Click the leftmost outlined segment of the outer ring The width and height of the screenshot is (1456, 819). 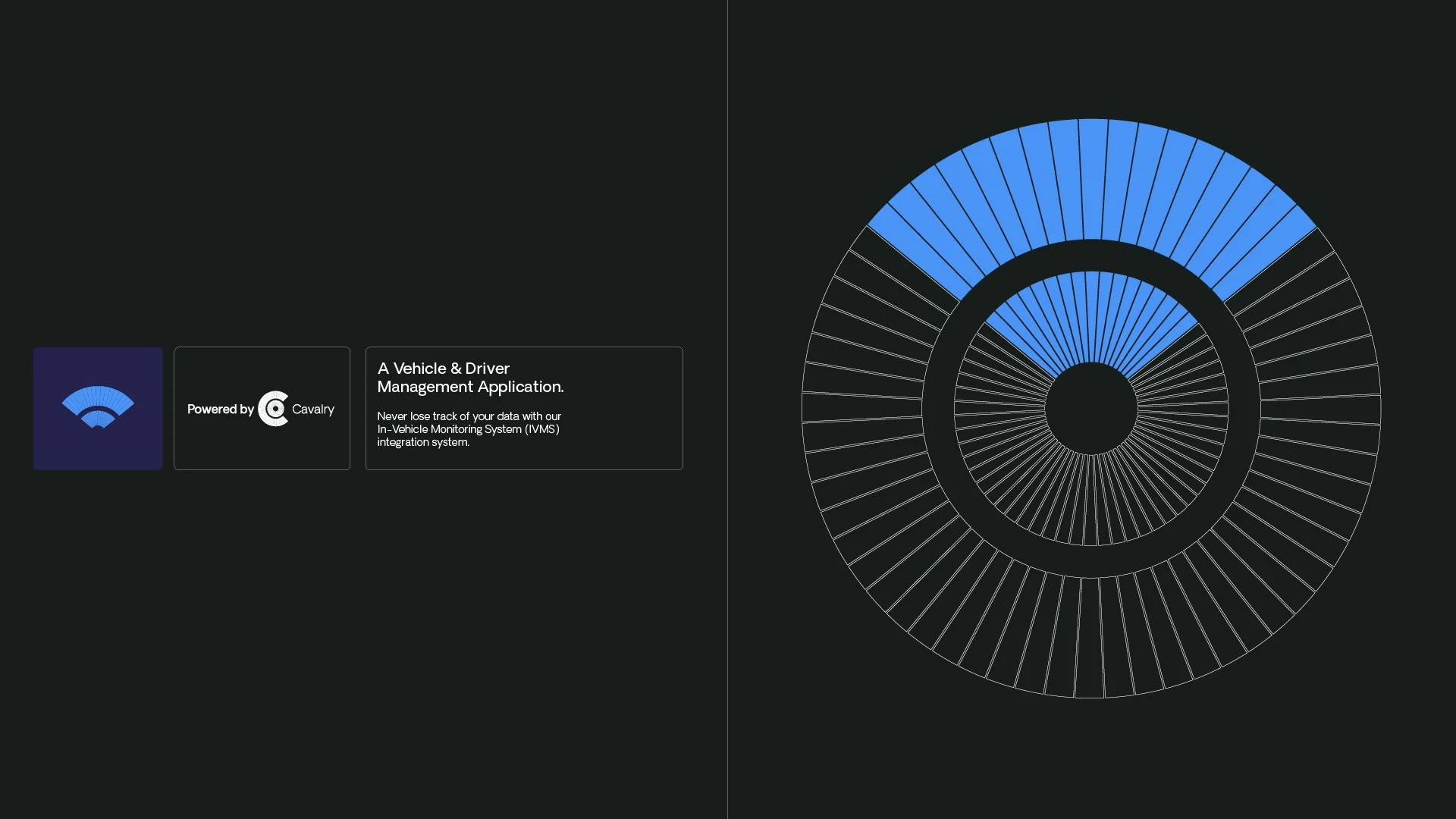(862, 406)
